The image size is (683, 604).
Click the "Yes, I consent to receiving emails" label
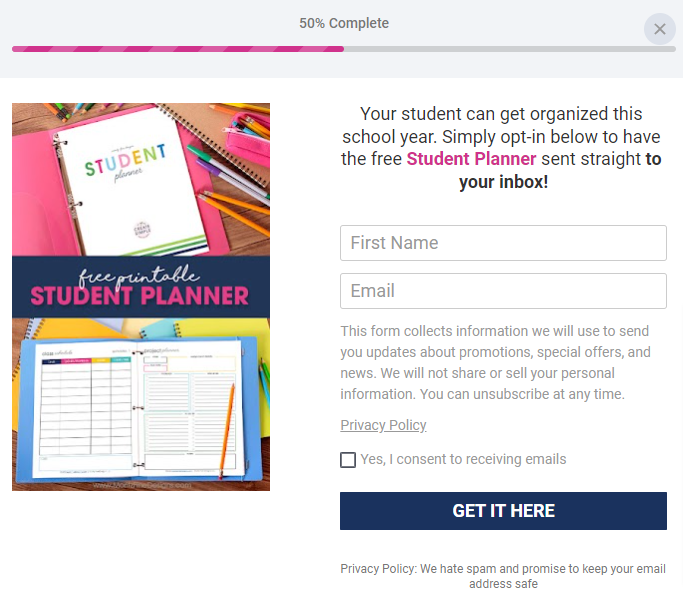tap(463, 459)
